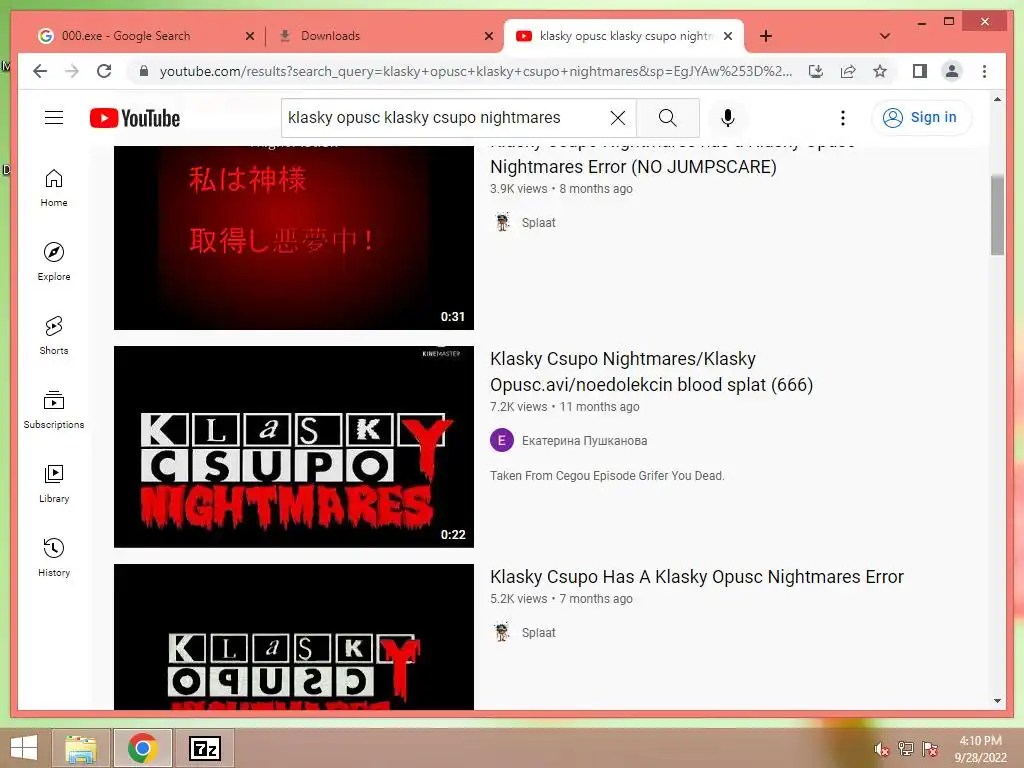Switch to 000.exe Google Search tab

[x=145, y=36]
